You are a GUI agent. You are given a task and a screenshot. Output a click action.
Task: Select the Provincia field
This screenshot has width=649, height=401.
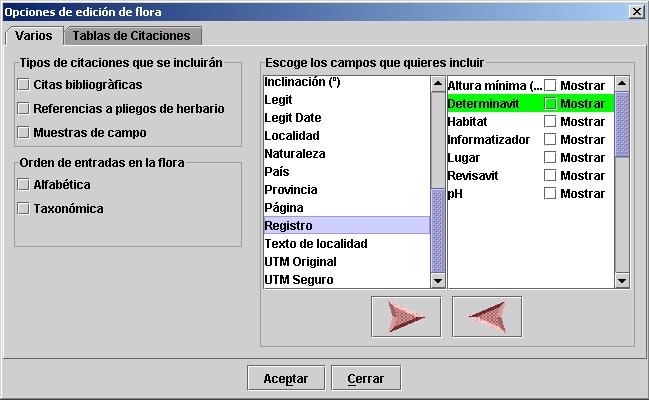click(x=347, y=190)
